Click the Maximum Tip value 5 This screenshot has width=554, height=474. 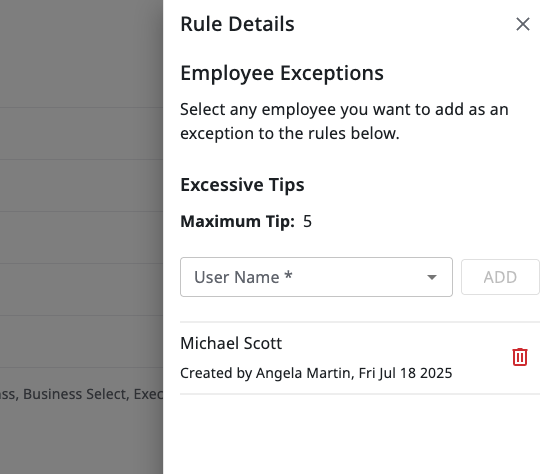click(307, 221)
